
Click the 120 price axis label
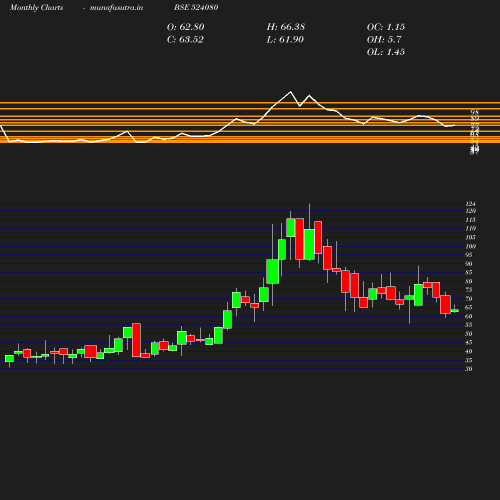click(x=470, y=211)
